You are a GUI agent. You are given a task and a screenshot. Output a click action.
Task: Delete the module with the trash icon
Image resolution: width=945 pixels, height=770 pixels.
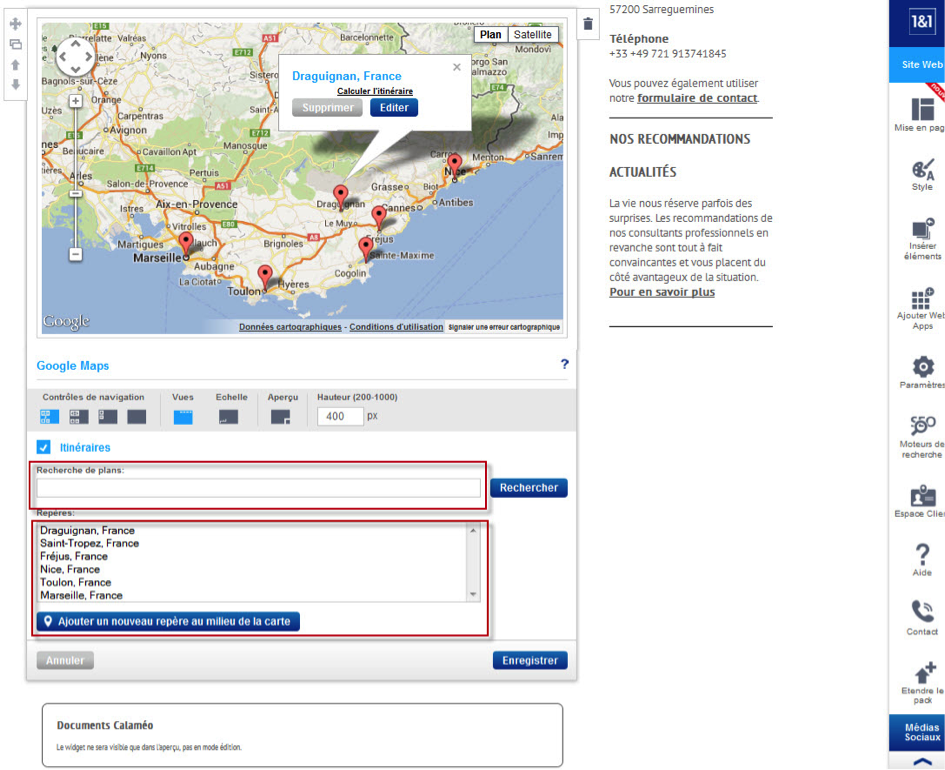(588, 24)
